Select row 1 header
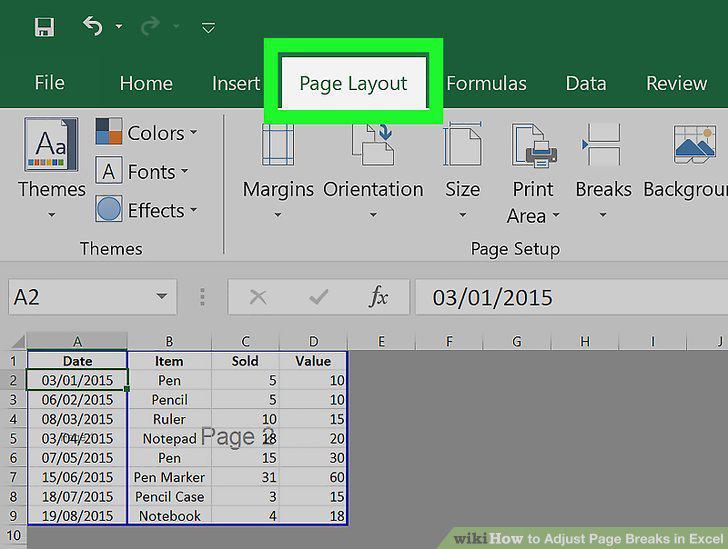Screen dimensions: 728x549 click(x=13, y=361)
